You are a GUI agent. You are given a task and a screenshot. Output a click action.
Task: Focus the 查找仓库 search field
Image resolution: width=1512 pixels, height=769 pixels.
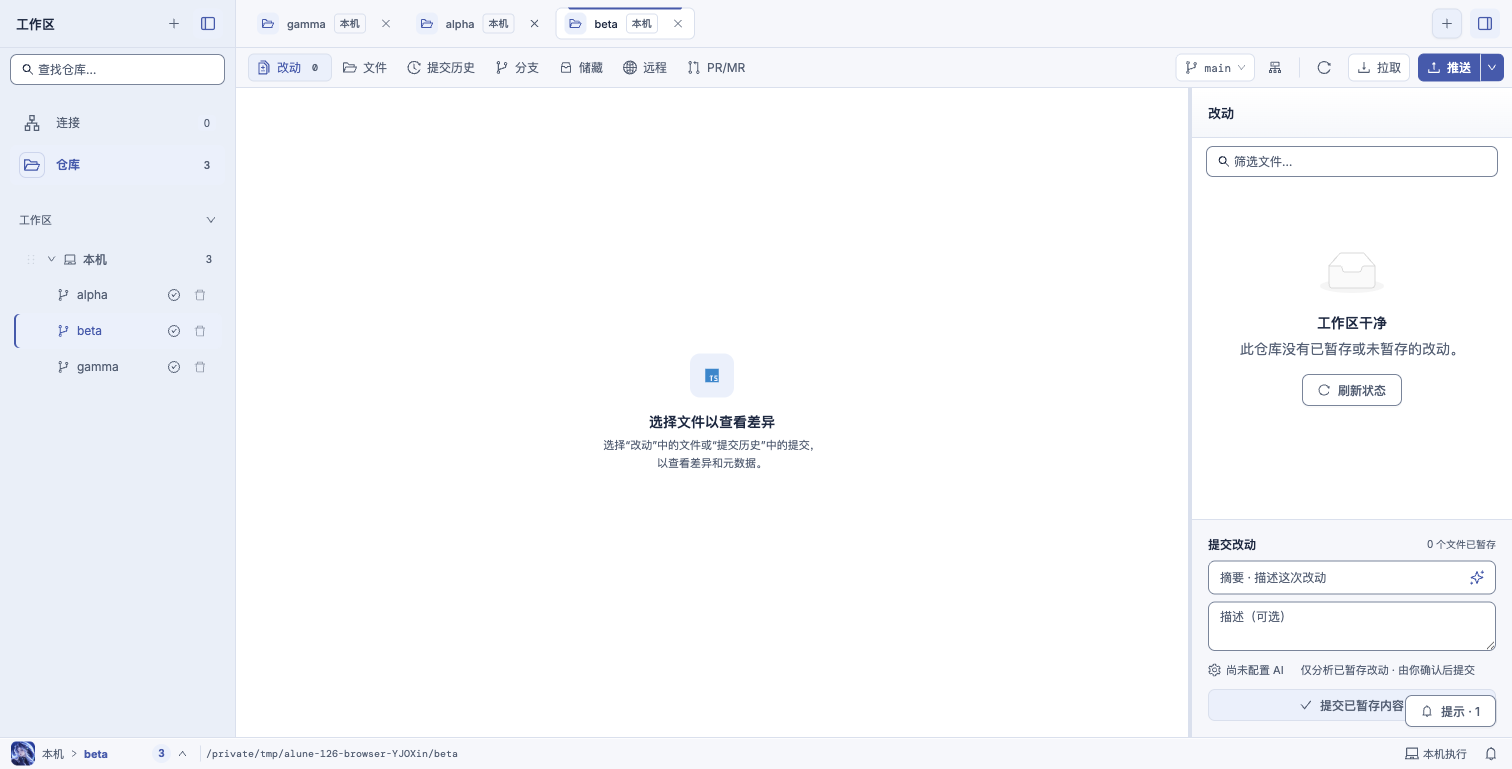click(x=117, y=69)
